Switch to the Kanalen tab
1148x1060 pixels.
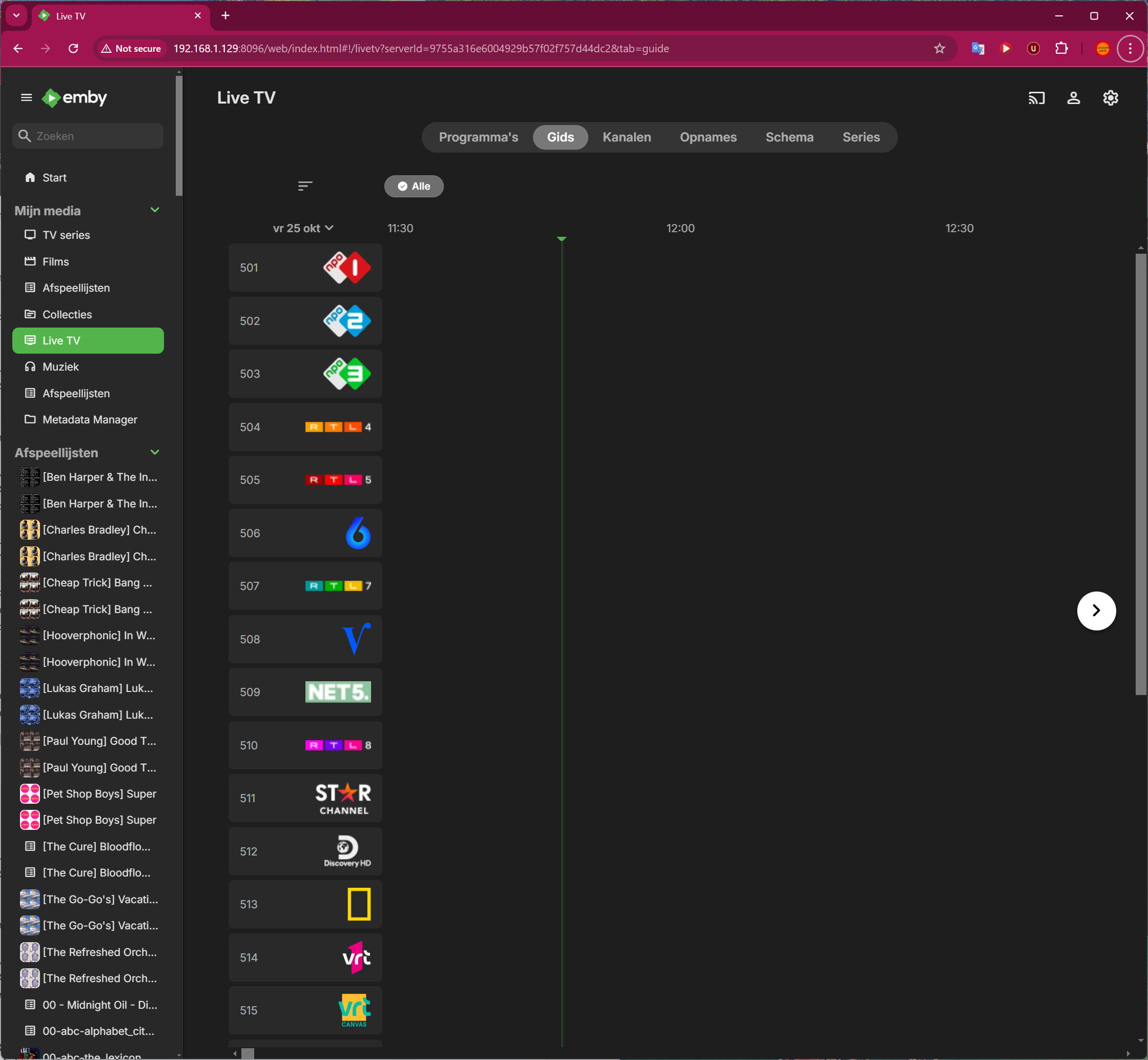626,137
